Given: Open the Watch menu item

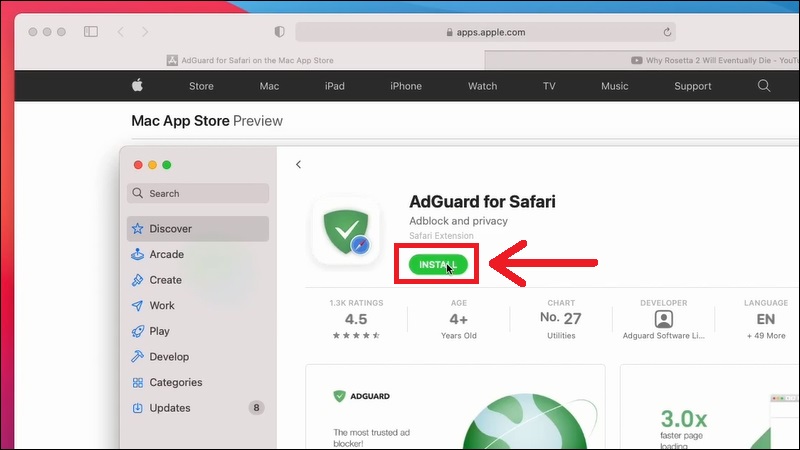Looking at the screenshot, I should [x=482, y=86].
